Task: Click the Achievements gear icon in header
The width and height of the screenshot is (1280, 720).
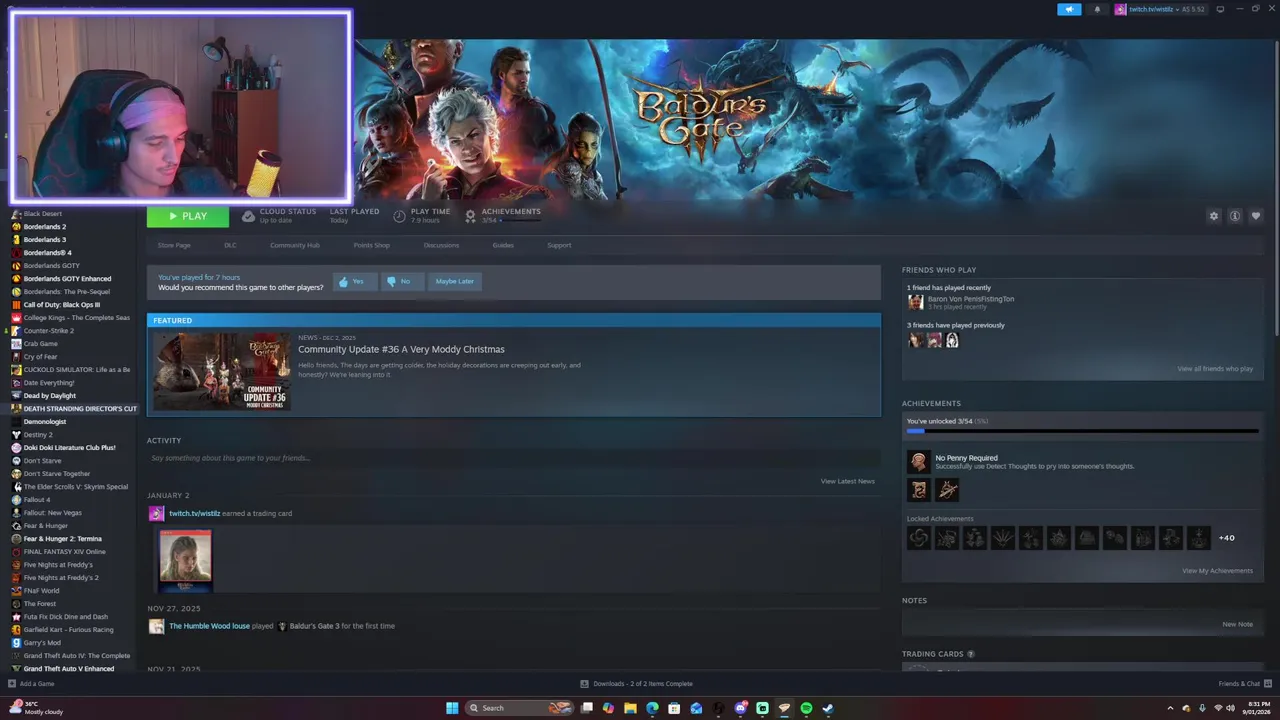Action: (x=470, y=216)
